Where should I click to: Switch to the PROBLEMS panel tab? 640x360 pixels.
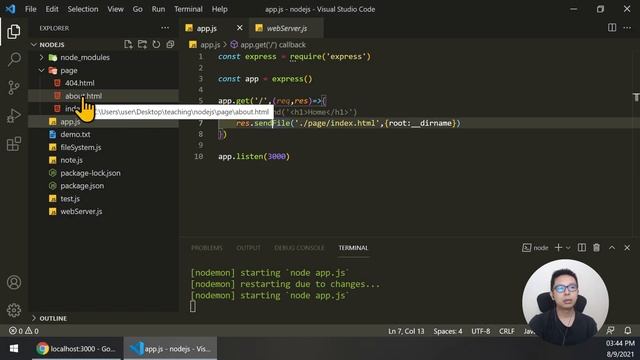207,248
